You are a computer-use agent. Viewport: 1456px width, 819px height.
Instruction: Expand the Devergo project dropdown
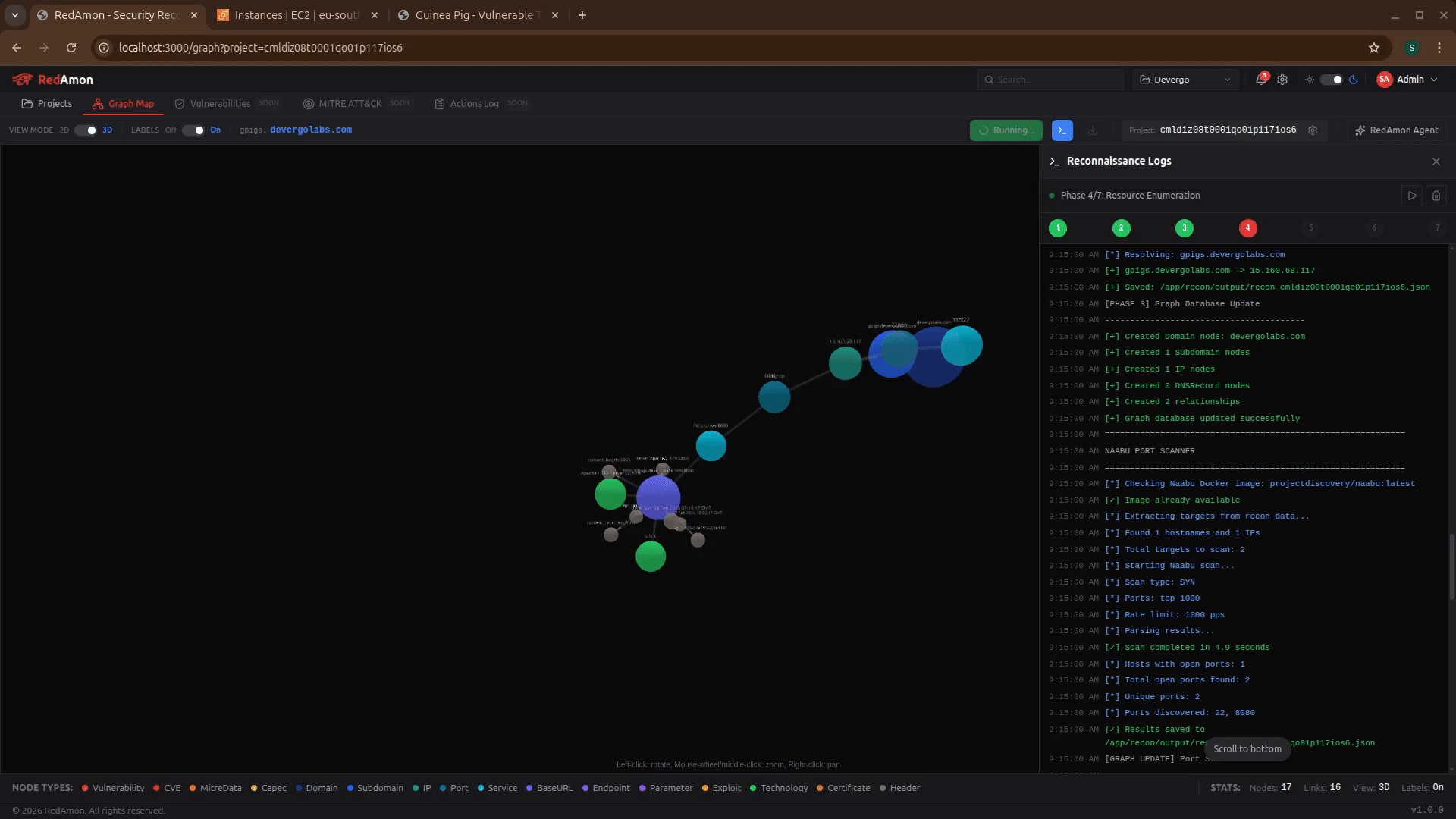click(x=1186, y=80)
